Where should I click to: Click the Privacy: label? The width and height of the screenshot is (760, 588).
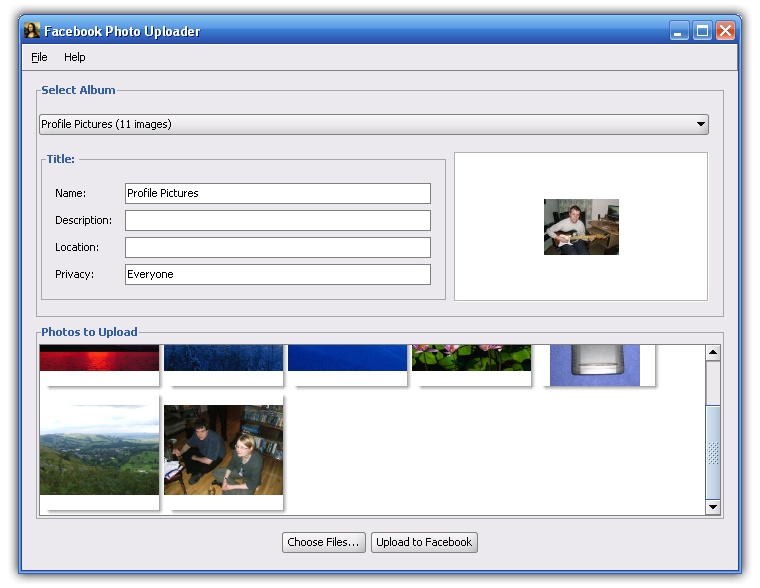click(75, 274)
